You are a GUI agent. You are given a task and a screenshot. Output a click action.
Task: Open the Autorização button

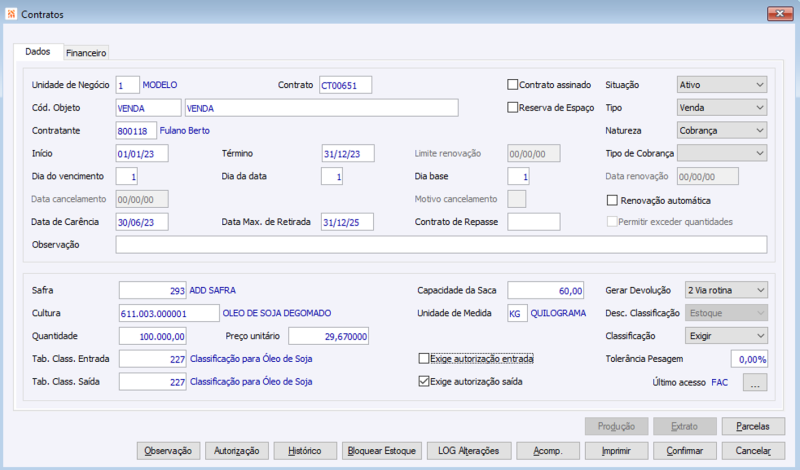[x=237, y=451]
